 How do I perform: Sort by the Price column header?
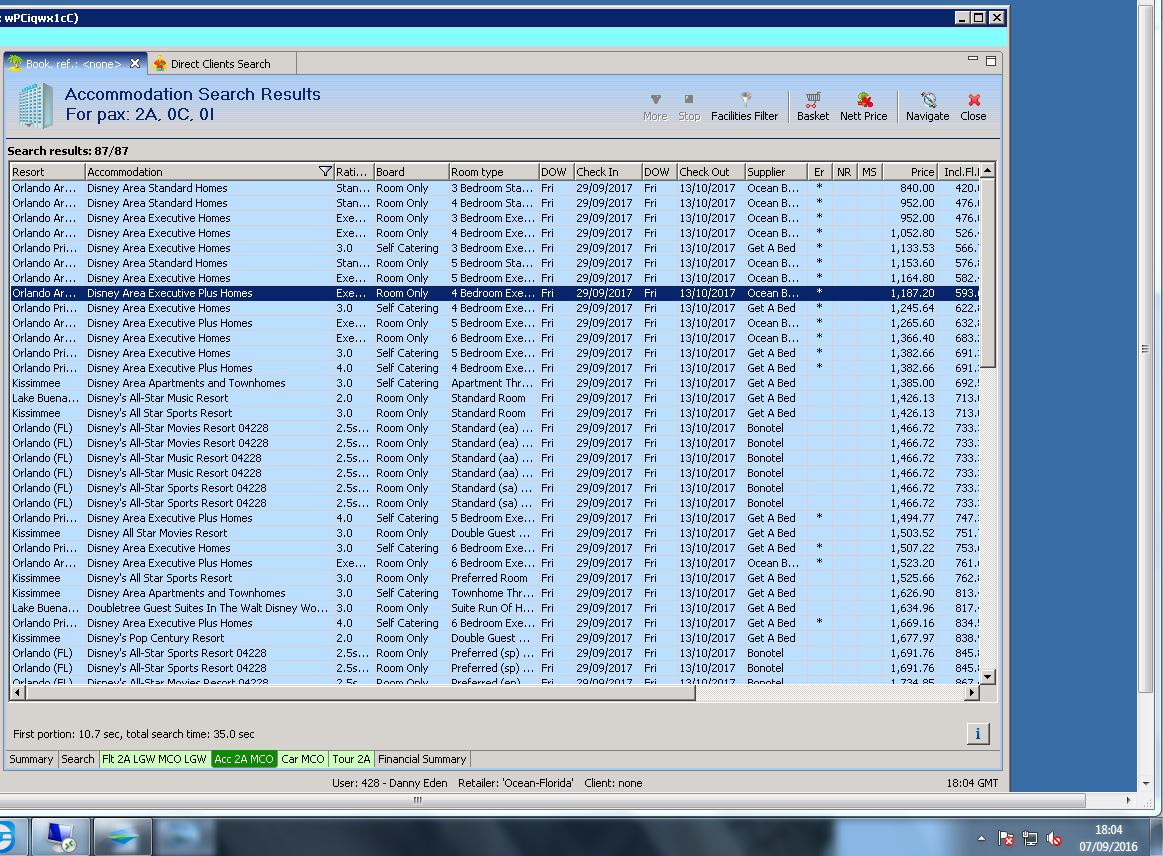tap(909, 171)
